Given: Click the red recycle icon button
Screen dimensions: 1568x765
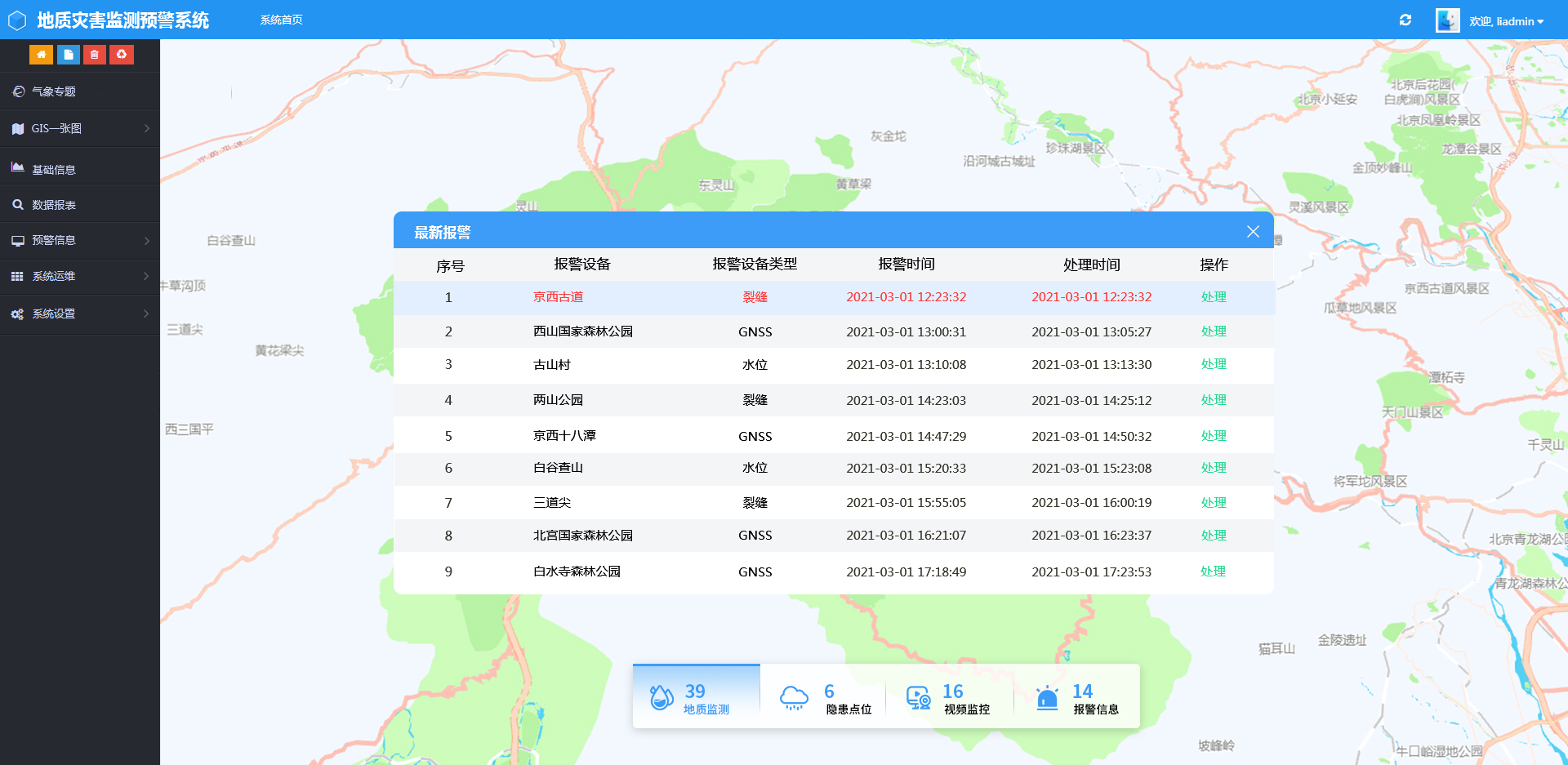Looking at the screenshot, I should 122,55.
